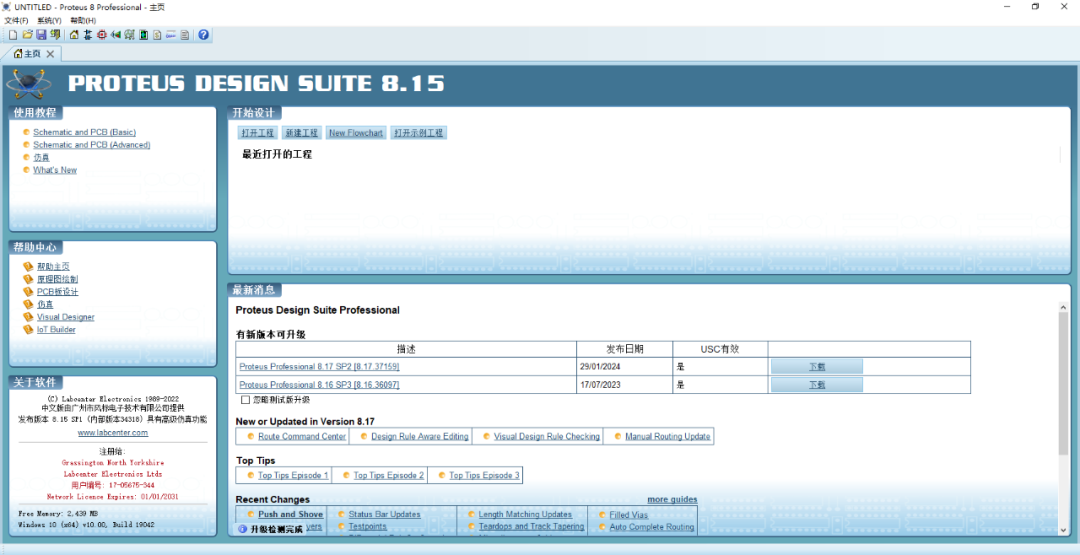1080x555 pixels.
Task: Click the 打开示例工程 button
Action: [419, 133]
